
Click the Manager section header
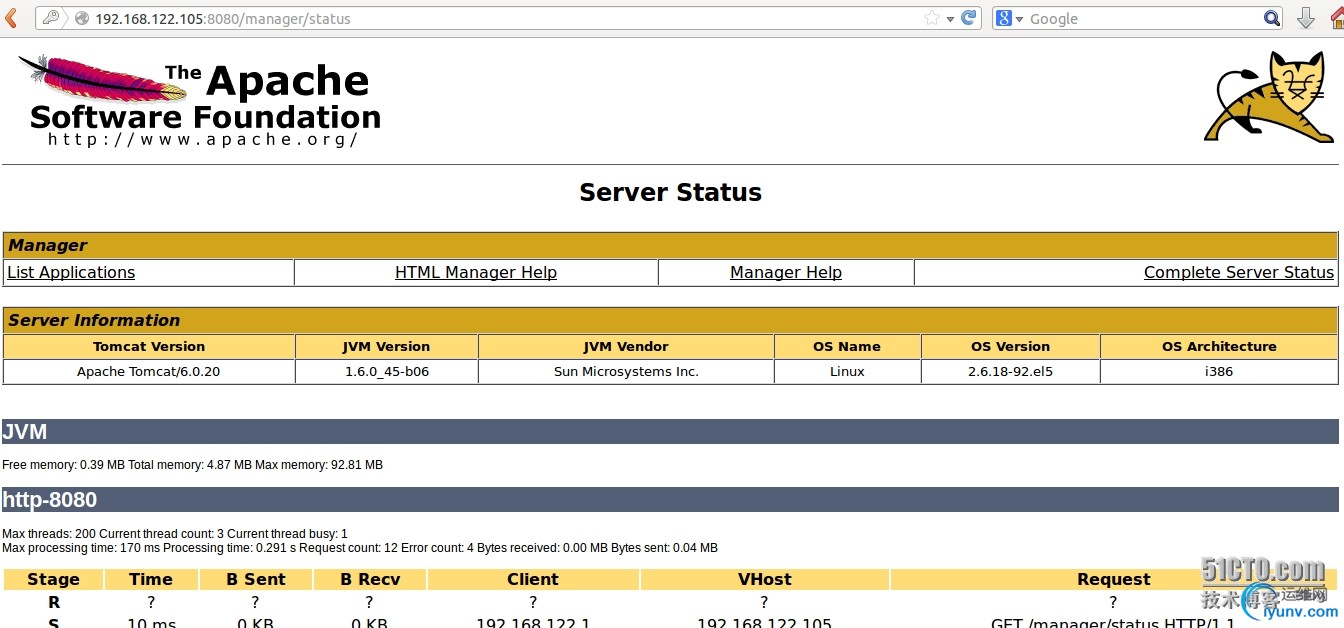[x=670, y=245]
